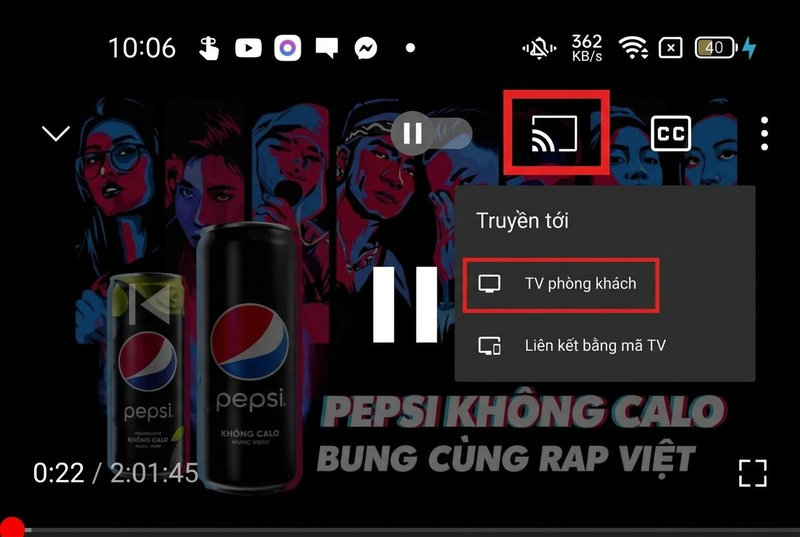The image size is (800, 537).
Task: Tap the Messenger notification icon in status bar
Action: tap(366, 48)
